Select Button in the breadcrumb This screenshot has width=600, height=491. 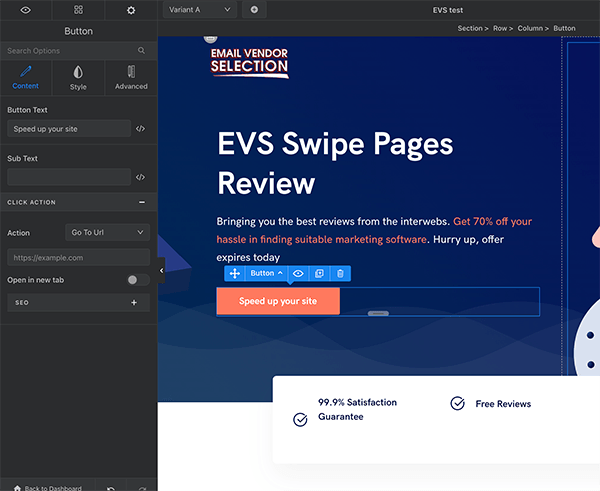click(x=564, y=28)
